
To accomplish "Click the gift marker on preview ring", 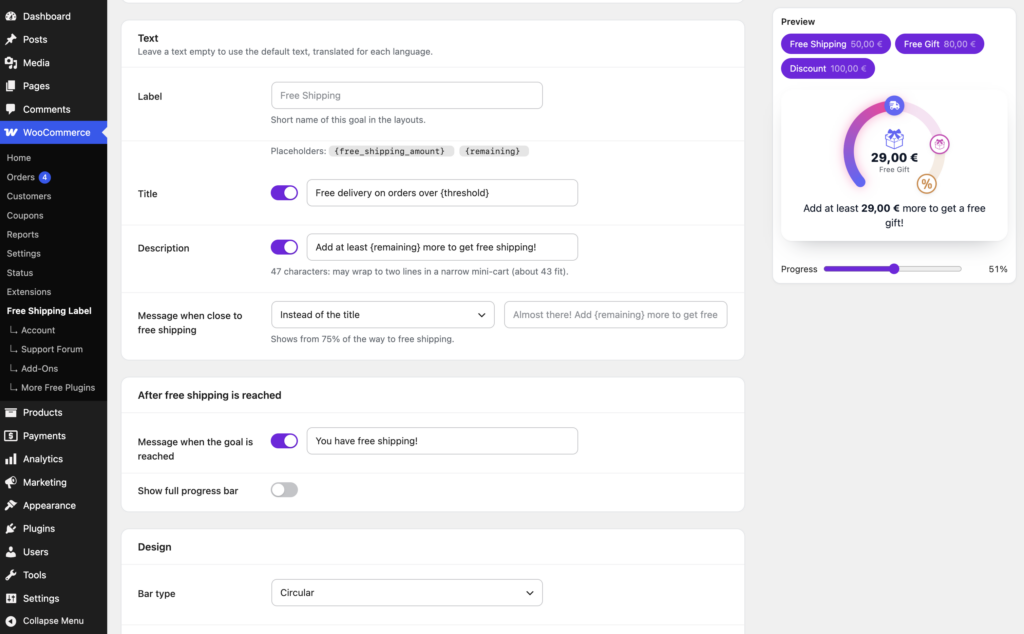I will (939, 144).
